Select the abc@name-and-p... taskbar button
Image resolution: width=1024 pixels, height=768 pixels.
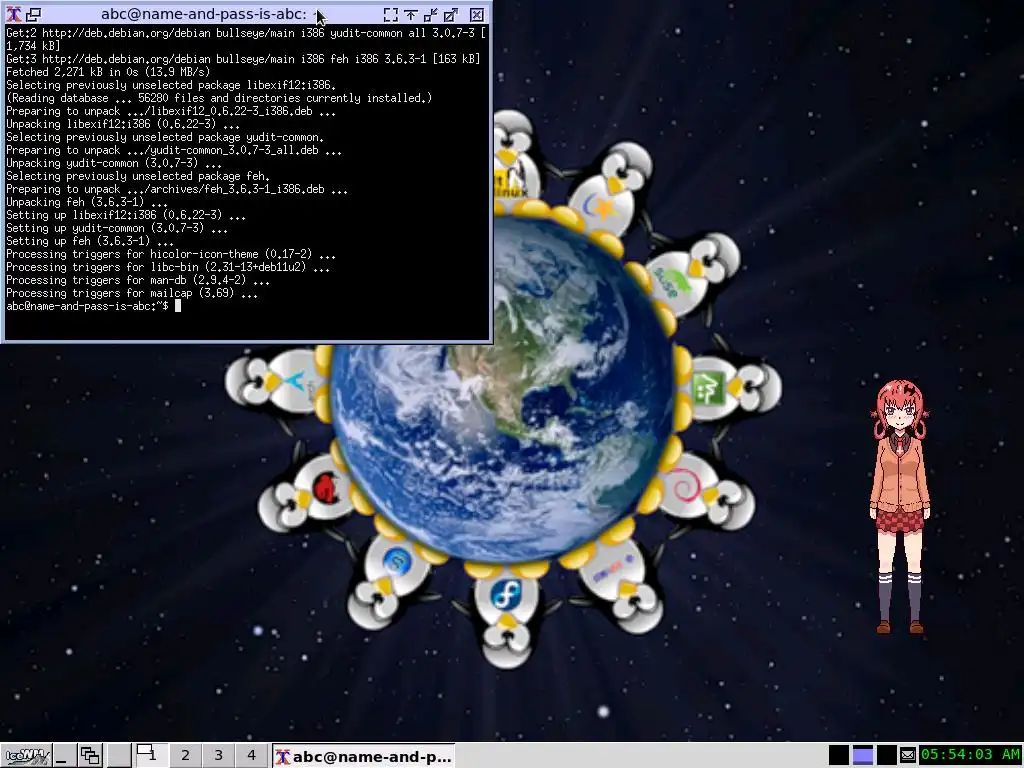(x=363, y=756)
